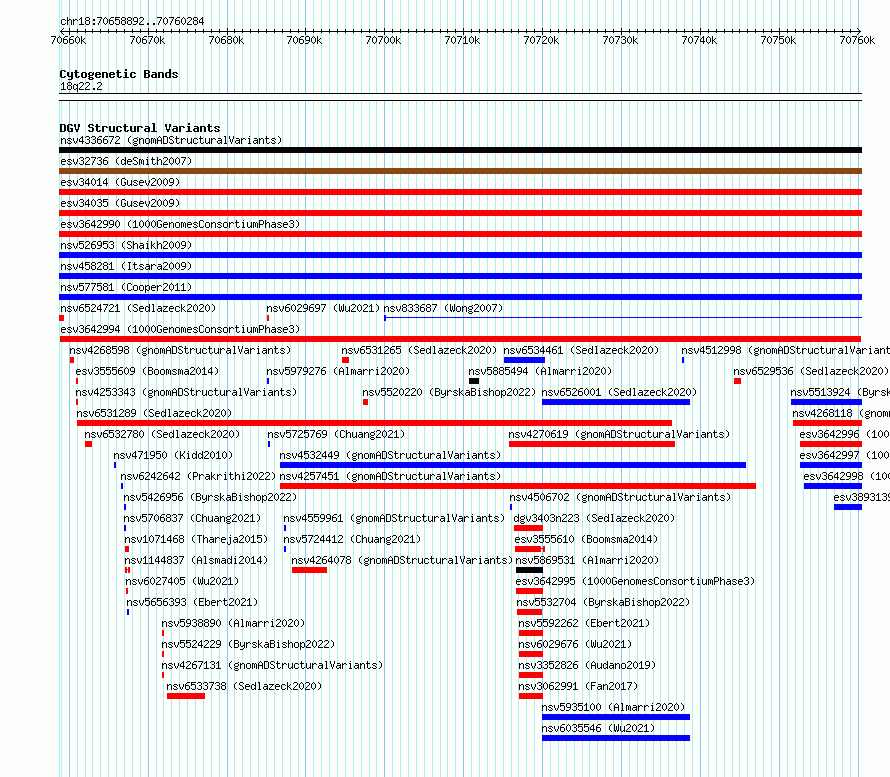Click nsv6531265 (Sedlazeck2020) label
The height and width of the screenshot is (777, 890).
click(419, 350)
